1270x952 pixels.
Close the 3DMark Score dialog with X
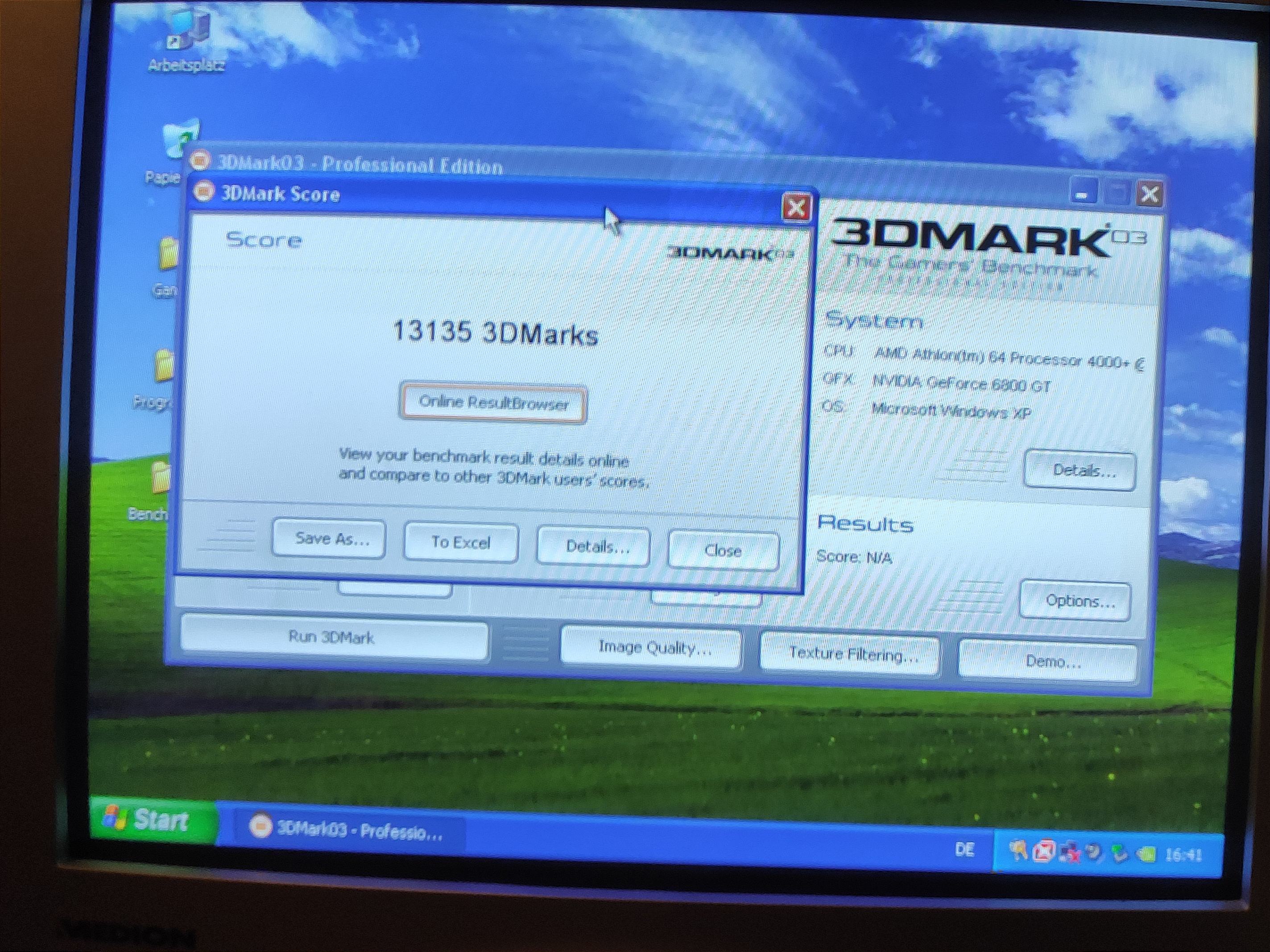pyautogui.click(x=796, y=208)
